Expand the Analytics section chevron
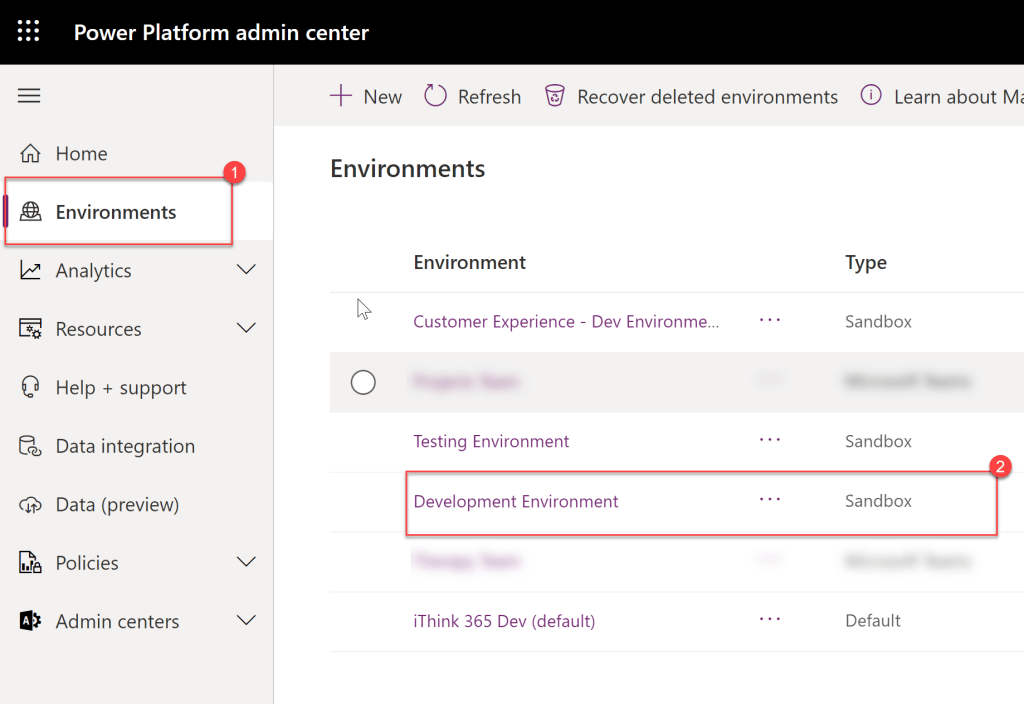 [246, 271]
